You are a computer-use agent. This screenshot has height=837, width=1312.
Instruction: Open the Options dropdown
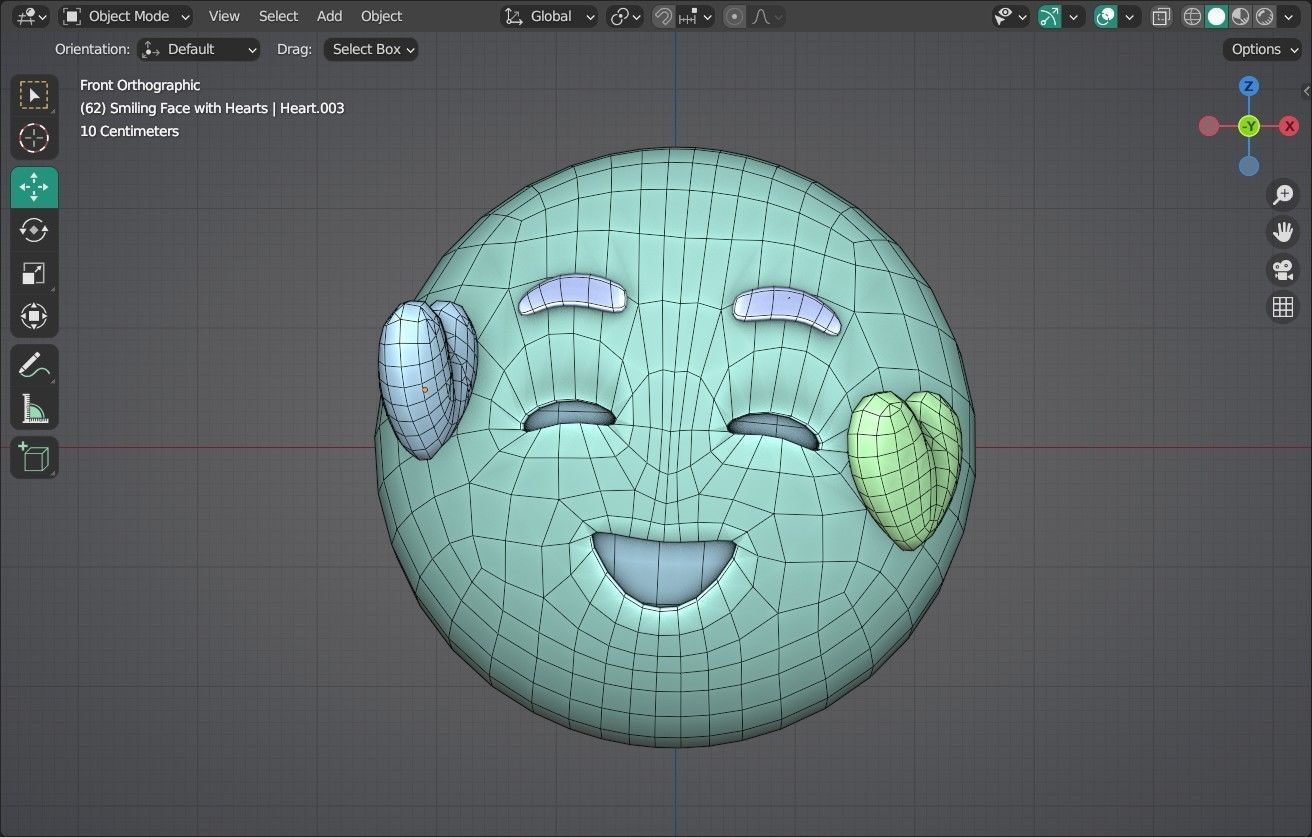pos(1265,49)
